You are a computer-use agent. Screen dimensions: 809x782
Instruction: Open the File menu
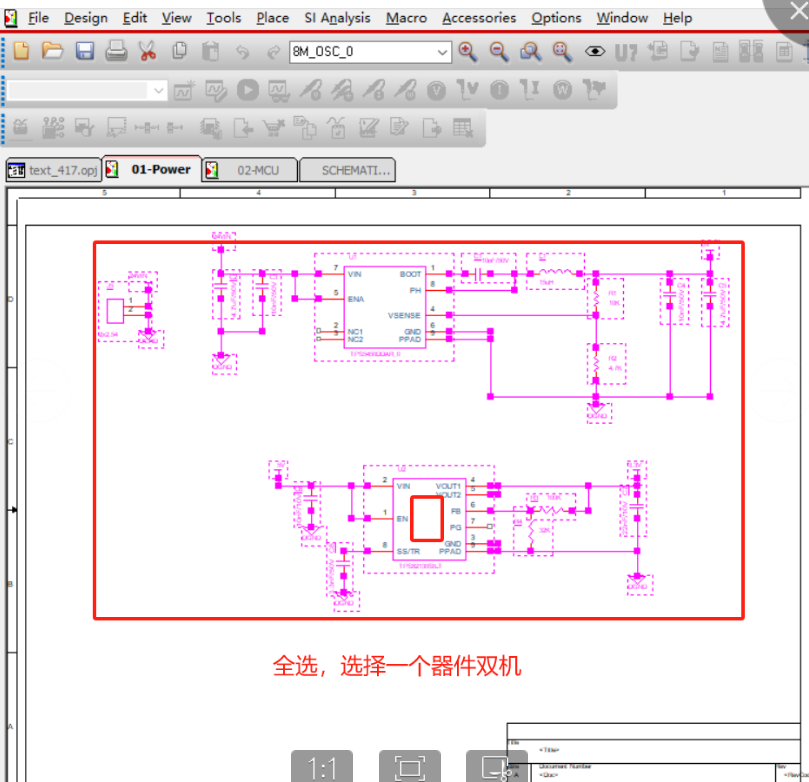pos(38,18)
